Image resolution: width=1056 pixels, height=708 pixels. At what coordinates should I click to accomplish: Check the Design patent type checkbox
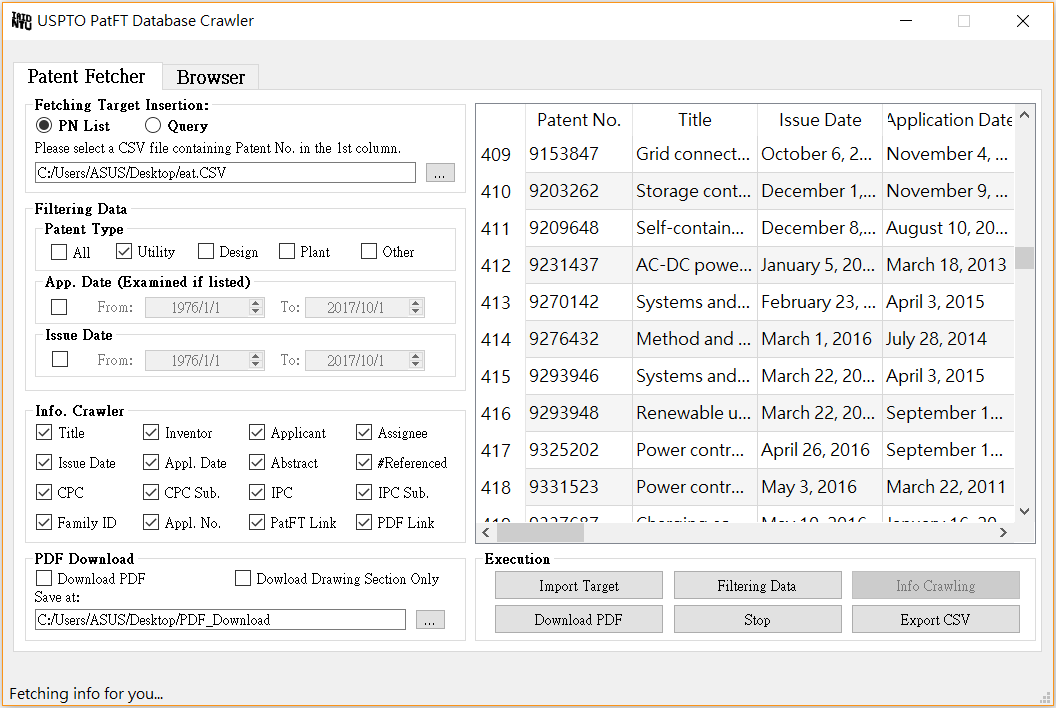[x=206, y=251]
